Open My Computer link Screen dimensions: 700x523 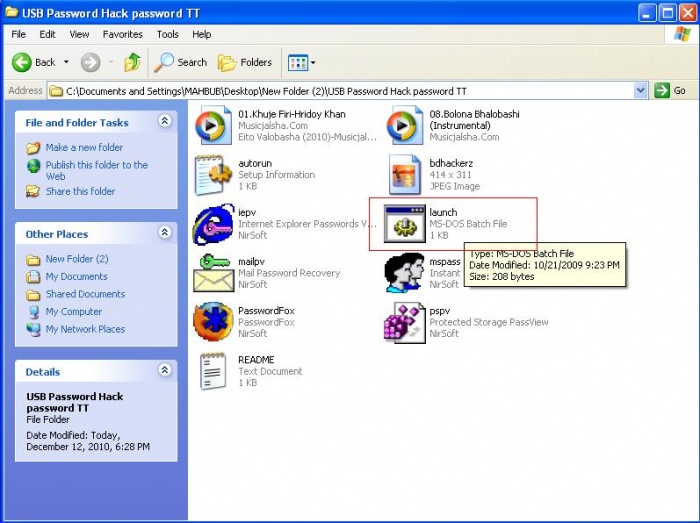click(x=74, y=311)
